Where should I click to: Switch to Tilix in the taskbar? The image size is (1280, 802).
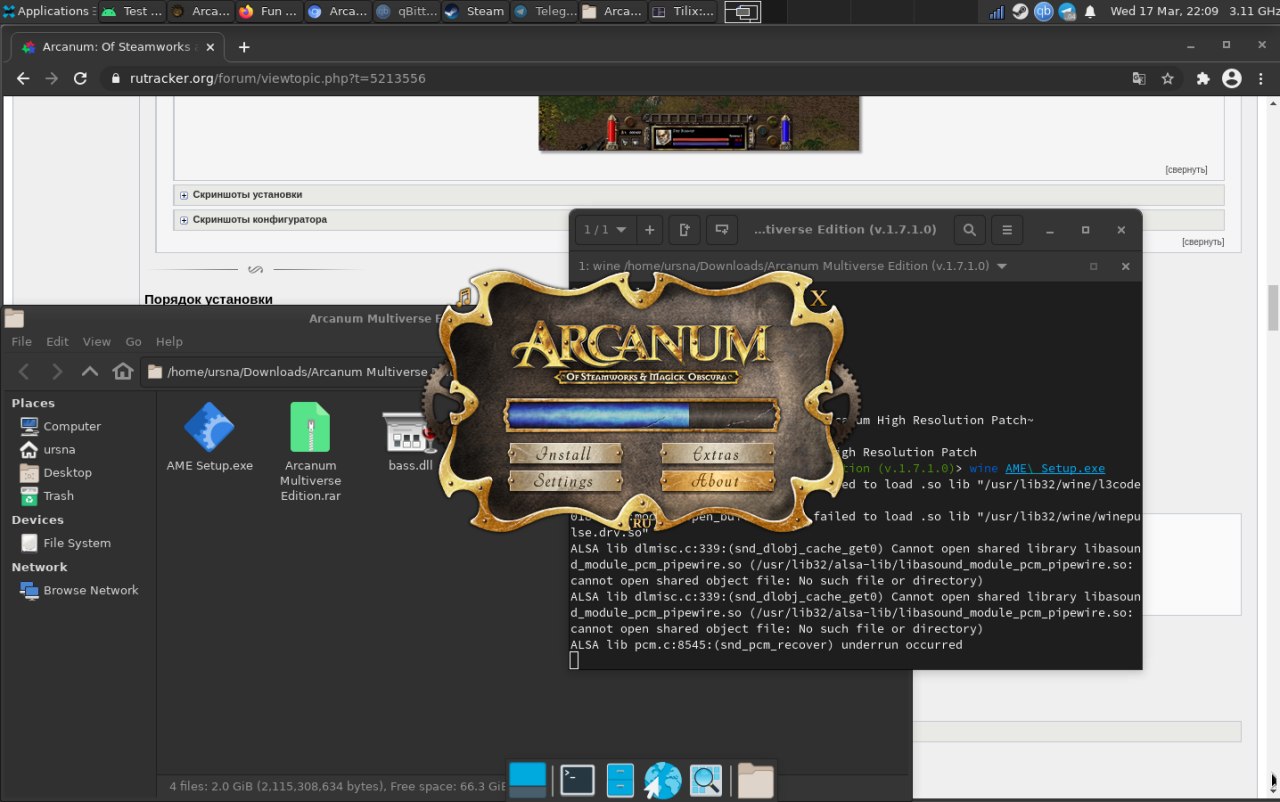684,12
